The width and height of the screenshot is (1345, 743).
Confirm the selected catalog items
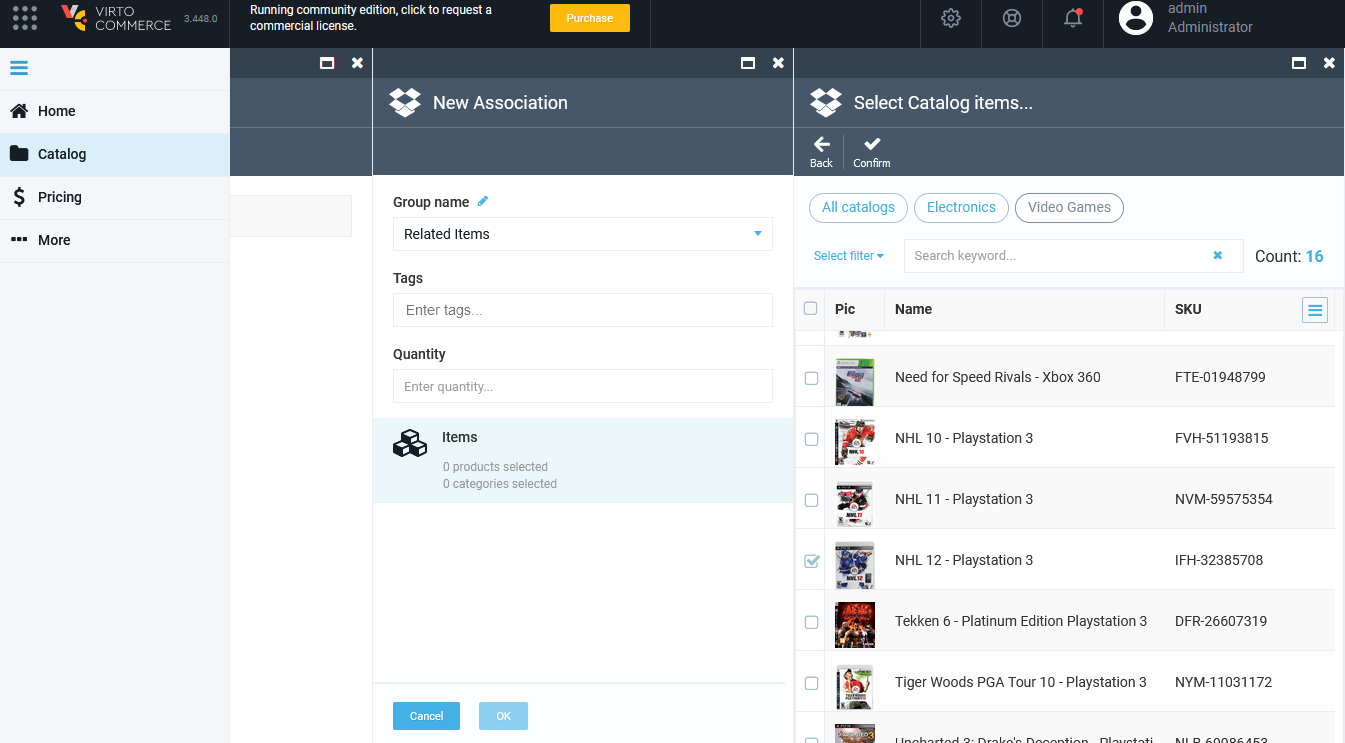pos(872,152)
